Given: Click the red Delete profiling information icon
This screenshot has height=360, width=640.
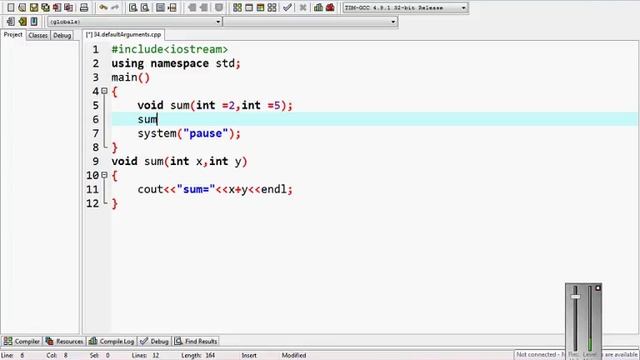Looking at the screenshot, I should 330,7.
